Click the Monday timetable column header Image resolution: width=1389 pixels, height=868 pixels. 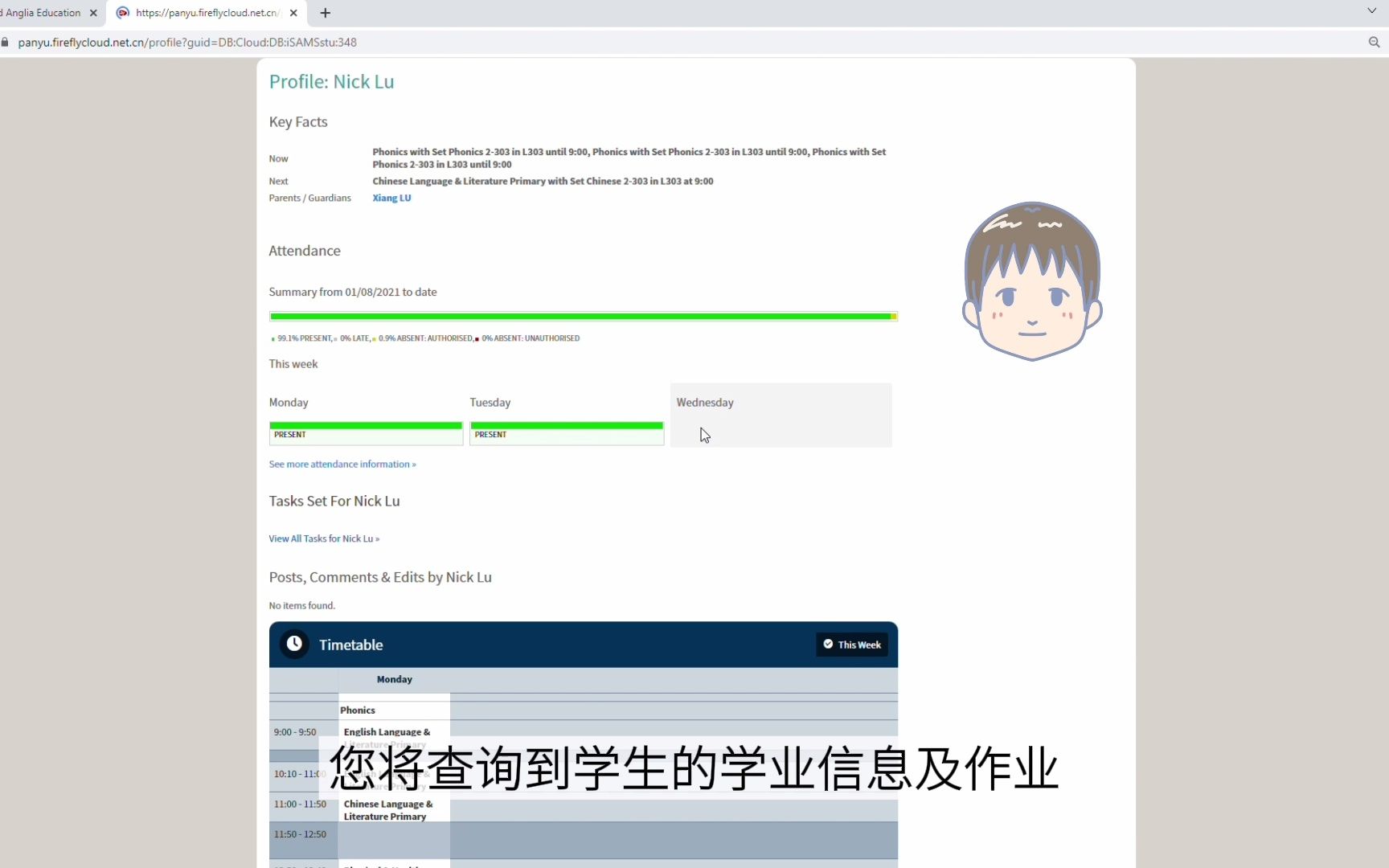pos(394,679)
